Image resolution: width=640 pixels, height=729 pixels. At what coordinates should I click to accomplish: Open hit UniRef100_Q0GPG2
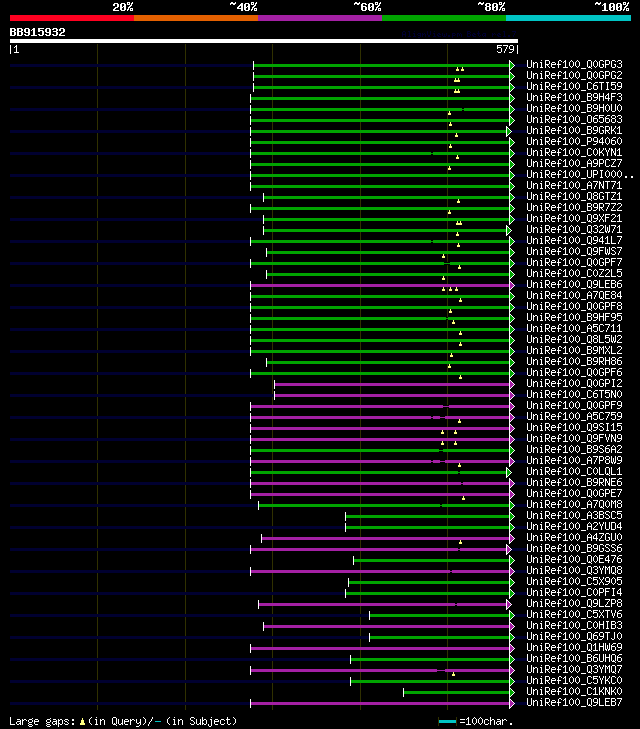(x=574, y=75)
